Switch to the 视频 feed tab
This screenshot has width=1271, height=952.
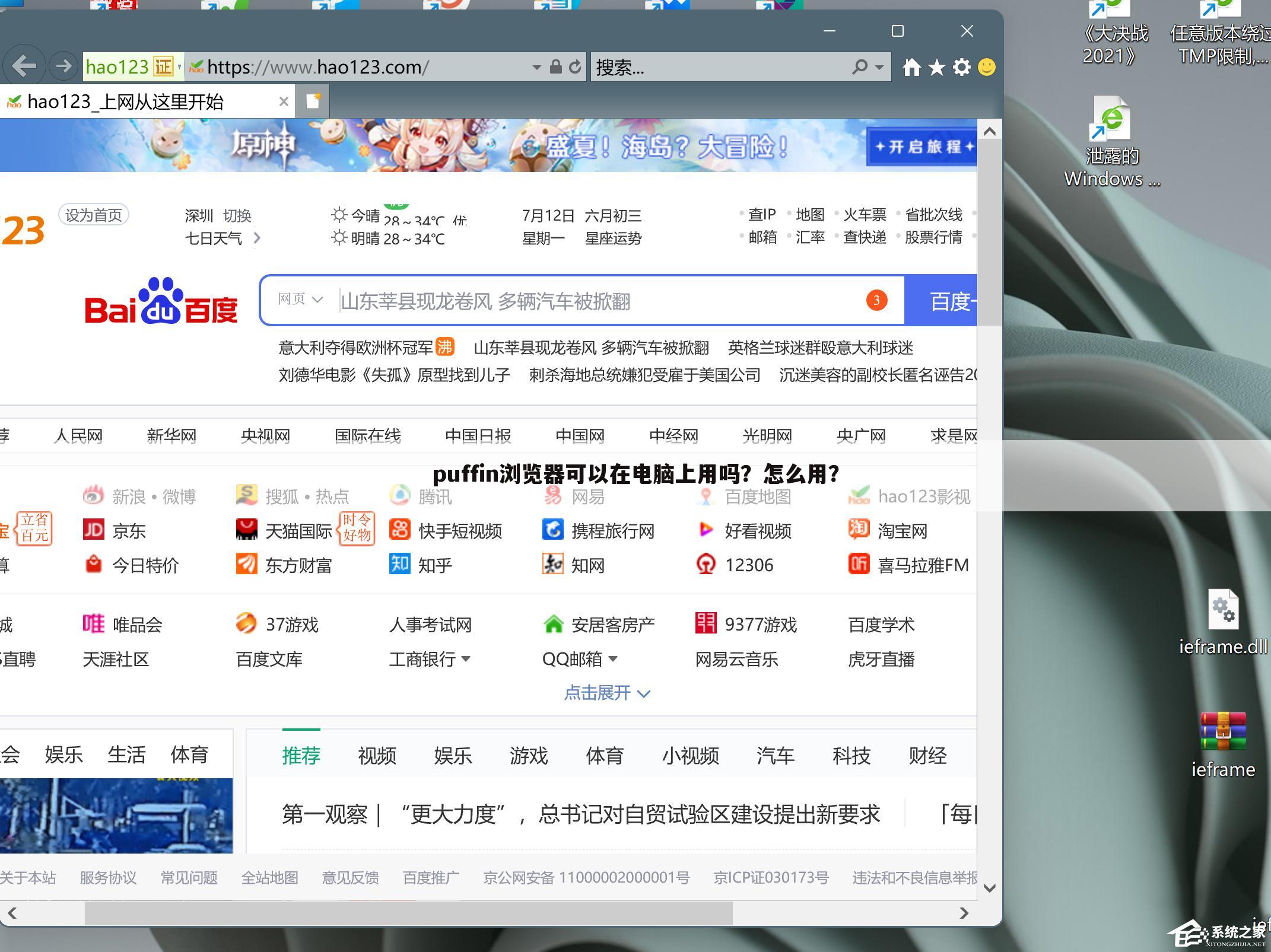[377, 755]
